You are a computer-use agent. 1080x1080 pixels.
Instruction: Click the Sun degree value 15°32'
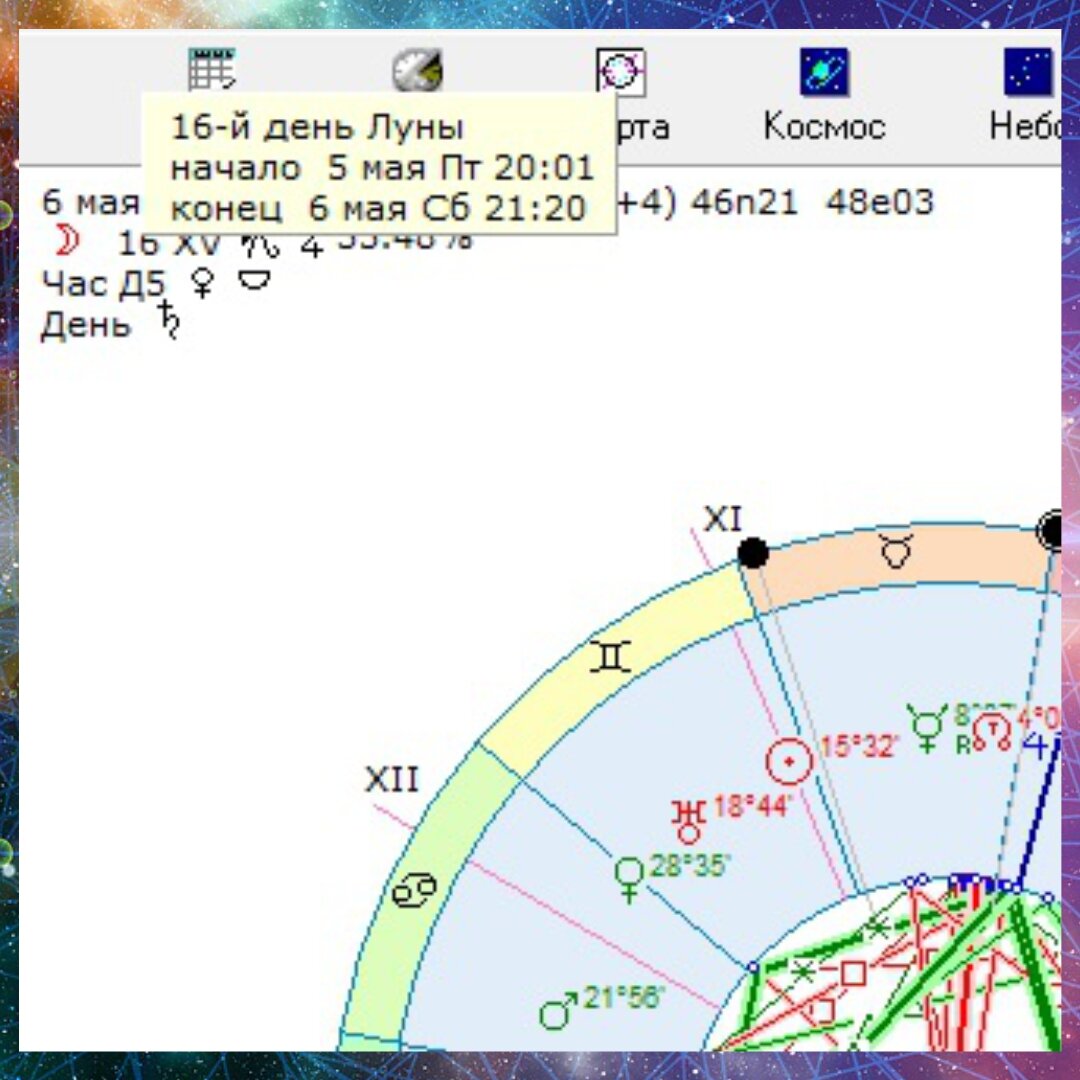tap(859, 746)
